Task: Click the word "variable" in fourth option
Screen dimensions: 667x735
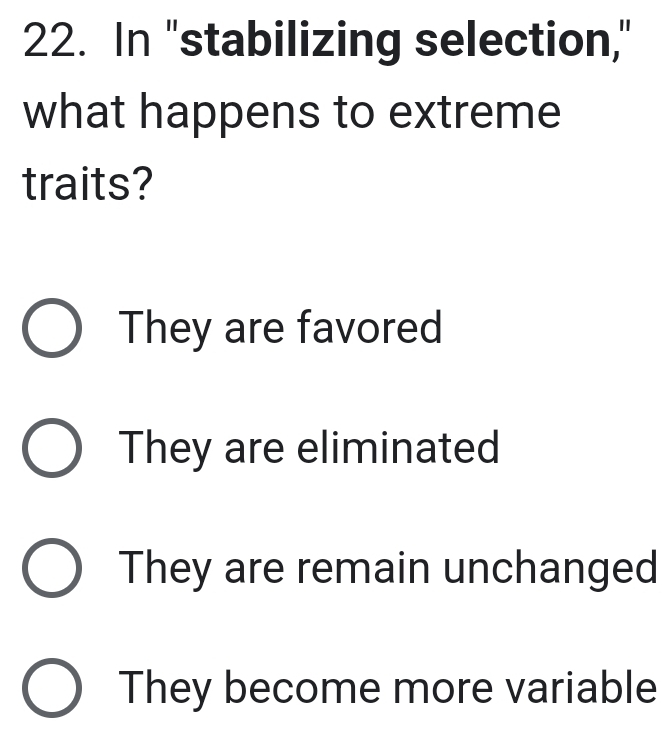Action: [x=581, y=689]
